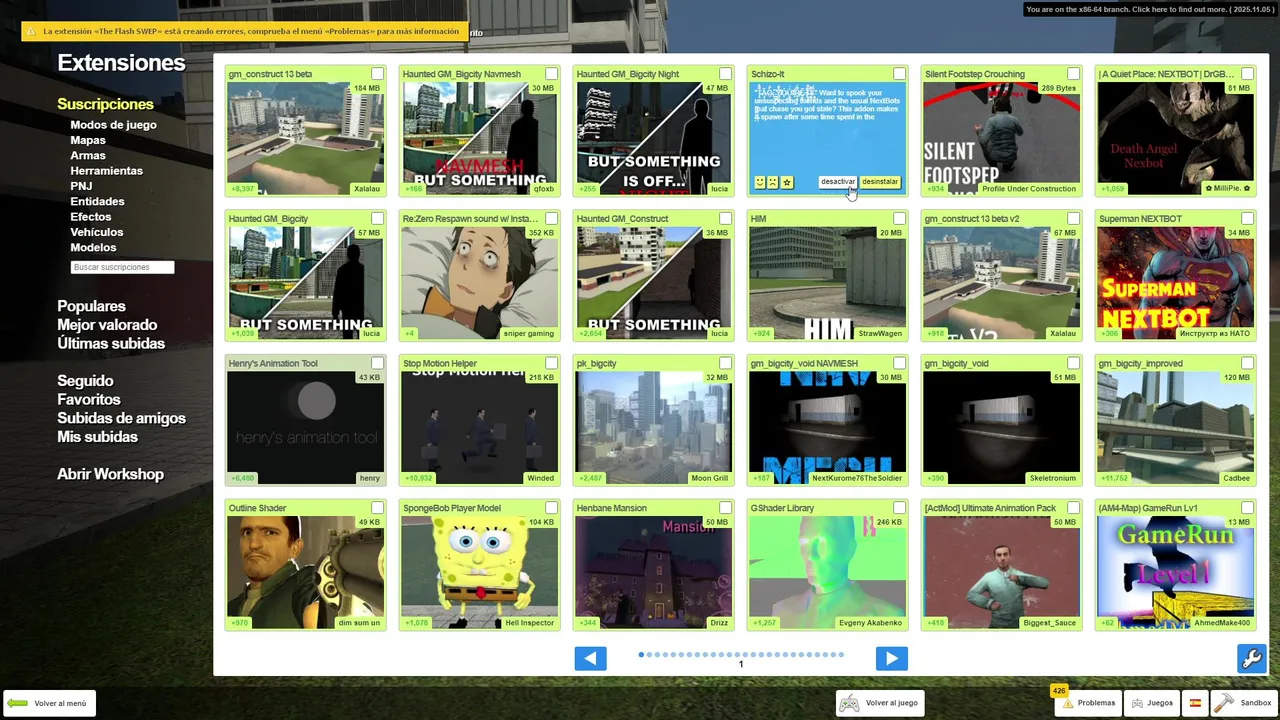Image resolution: width=1280 pixels, height=720 pixels.
Task: Open the pk_bigcity map thumbnail
Action: (x=653, y=428)
